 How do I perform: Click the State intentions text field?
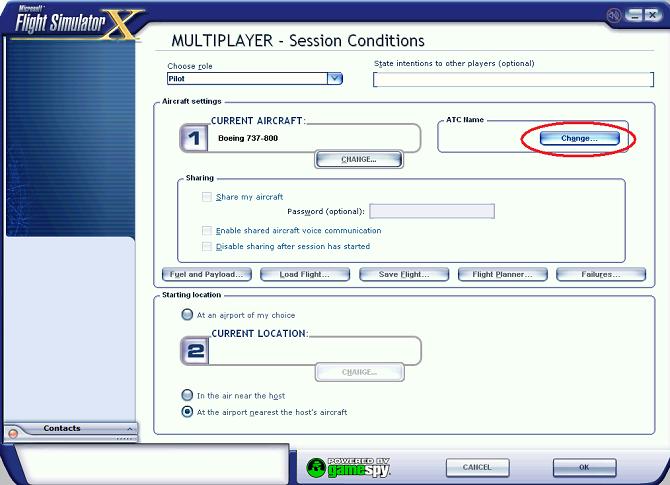[x=513, y=79]
